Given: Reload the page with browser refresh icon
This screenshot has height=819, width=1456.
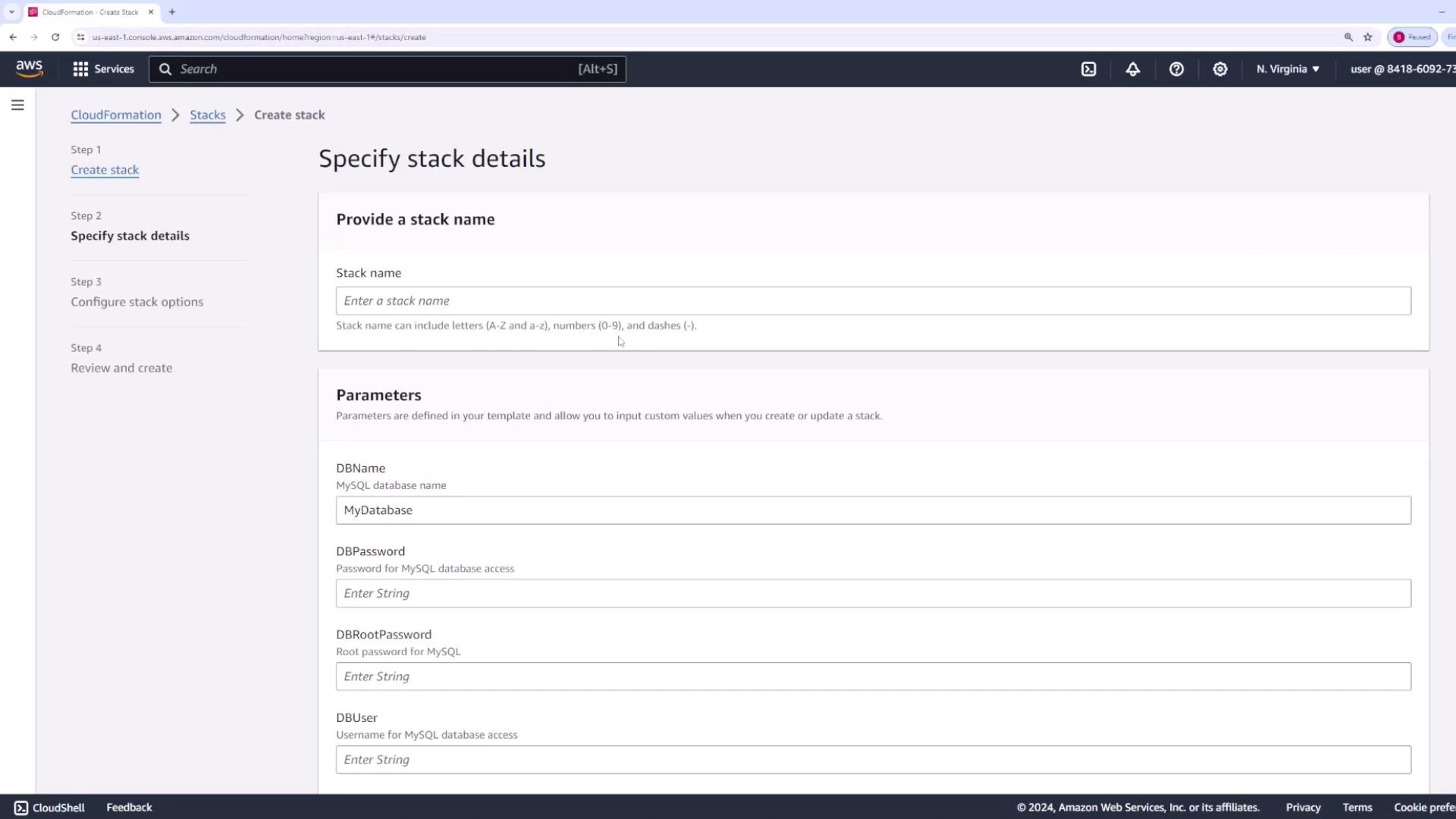Looking at the screenshot, I should 55,37.
